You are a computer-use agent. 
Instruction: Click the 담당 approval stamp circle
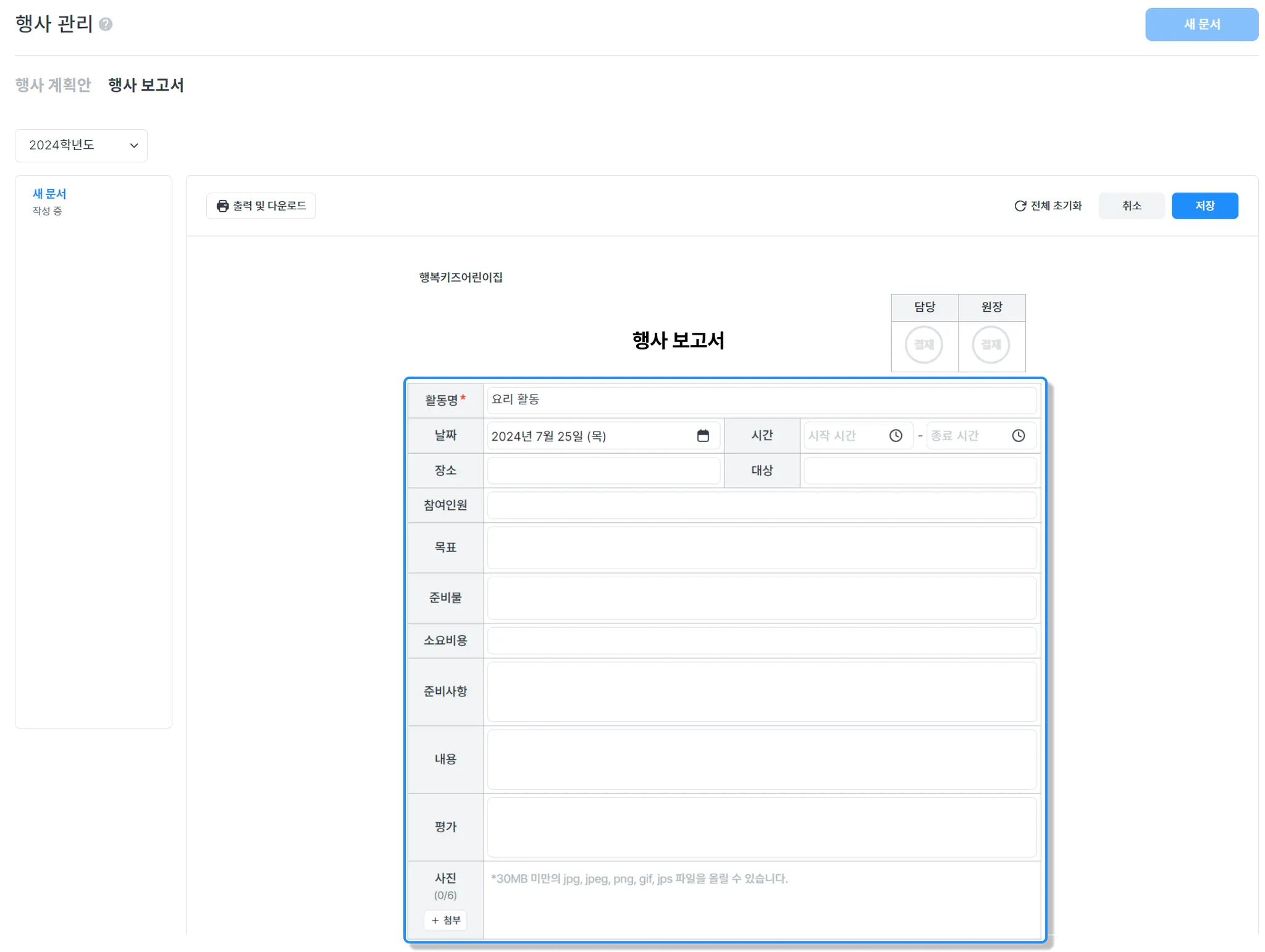coord(923,345)
